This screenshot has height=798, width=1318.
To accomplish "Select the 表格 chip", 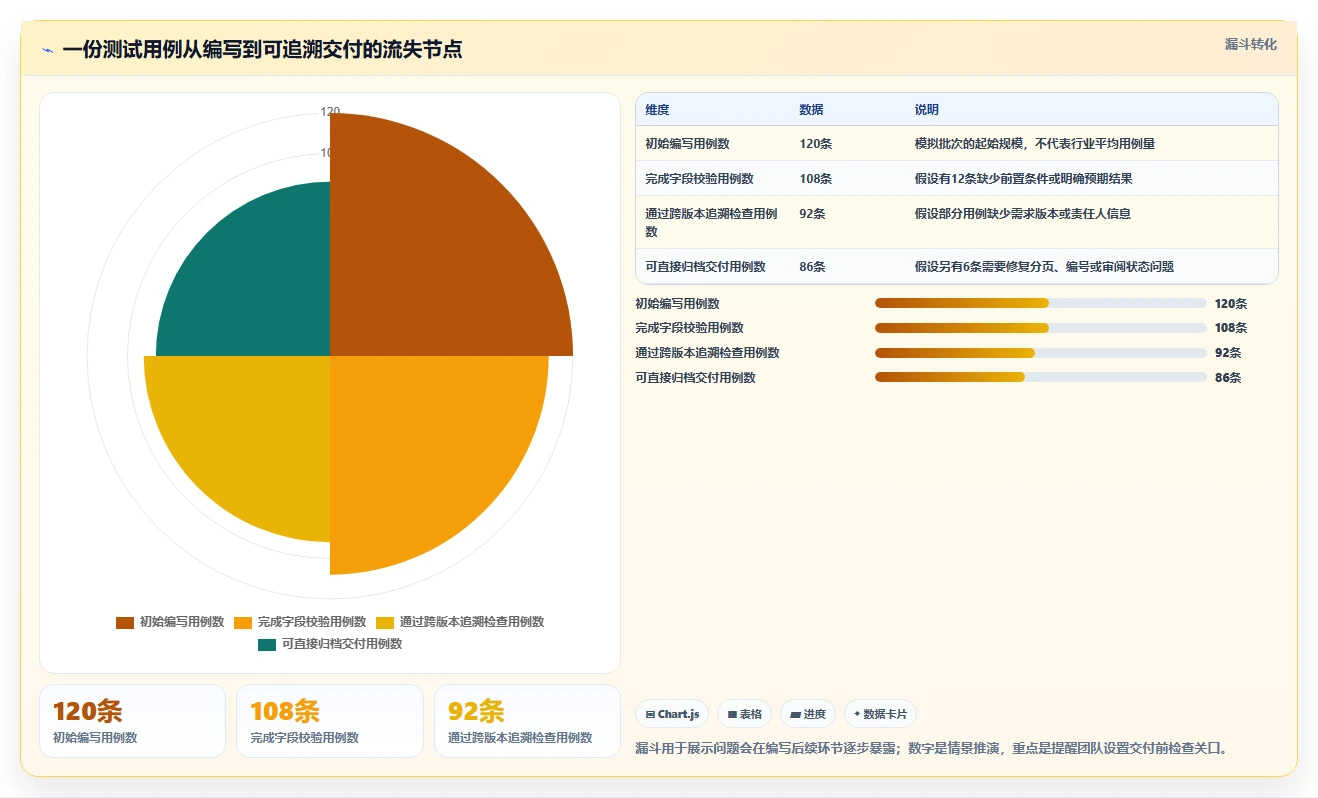I will 744,714.
